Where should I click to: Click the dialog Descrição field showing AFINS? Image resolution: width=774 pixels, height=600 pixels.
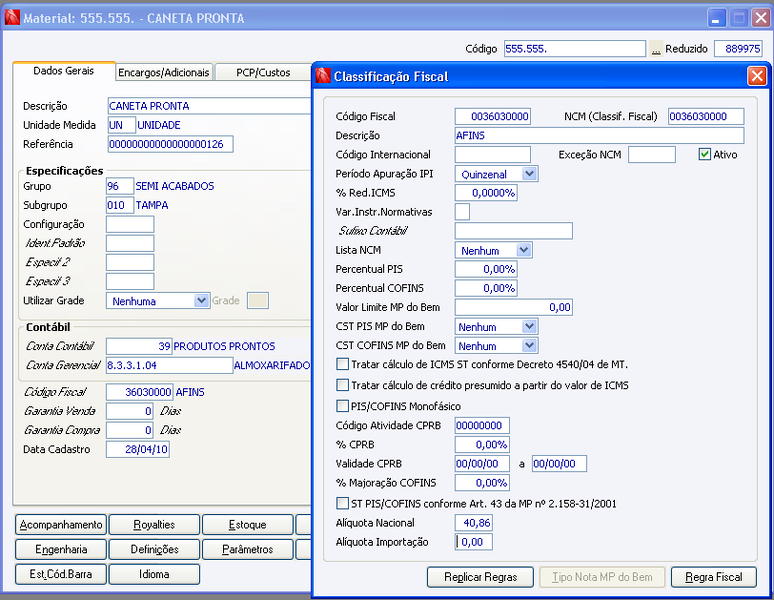[599, 136]
